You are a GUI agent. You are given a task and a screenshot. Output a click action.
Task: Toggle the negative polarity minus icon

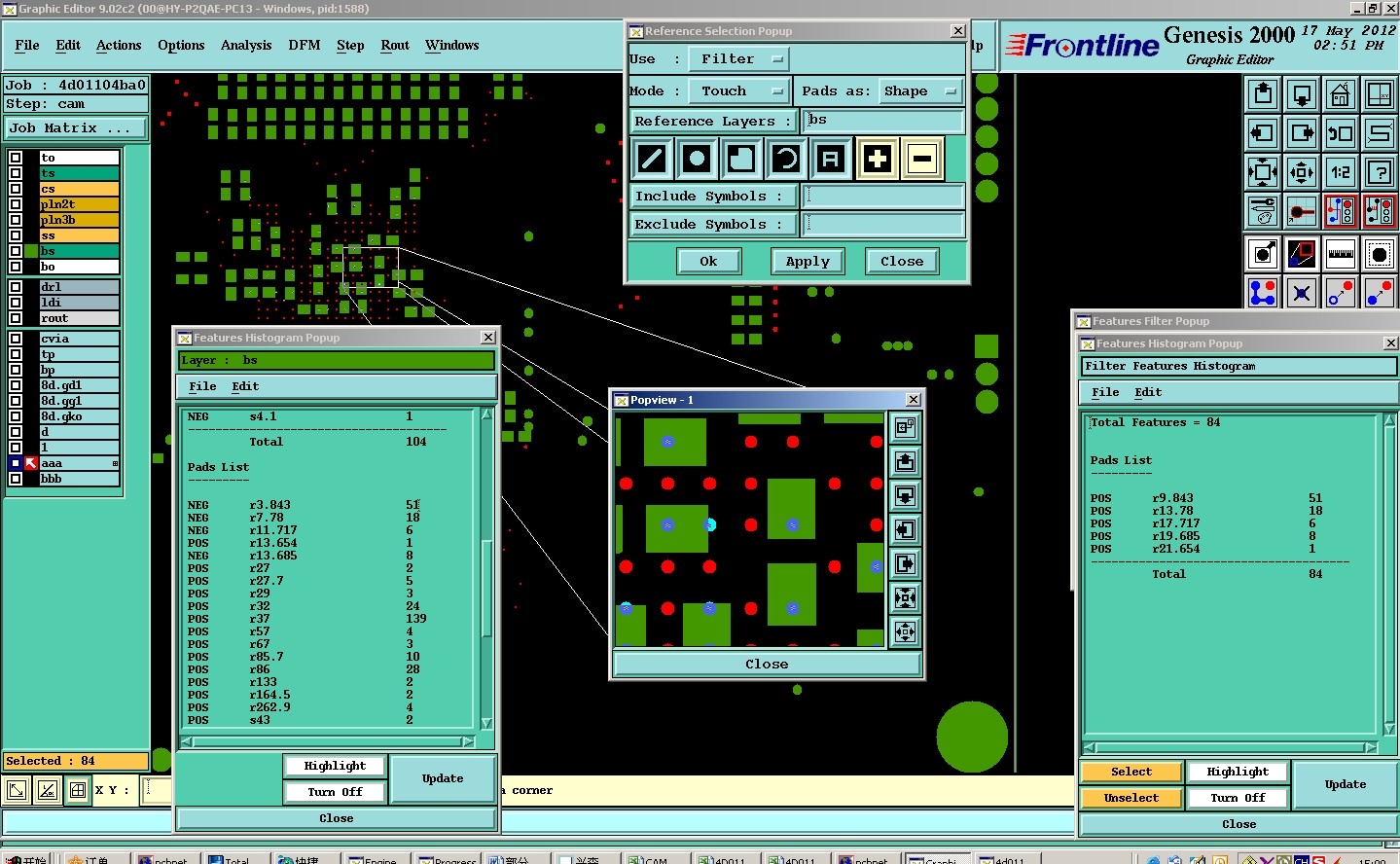pos(922,158)
